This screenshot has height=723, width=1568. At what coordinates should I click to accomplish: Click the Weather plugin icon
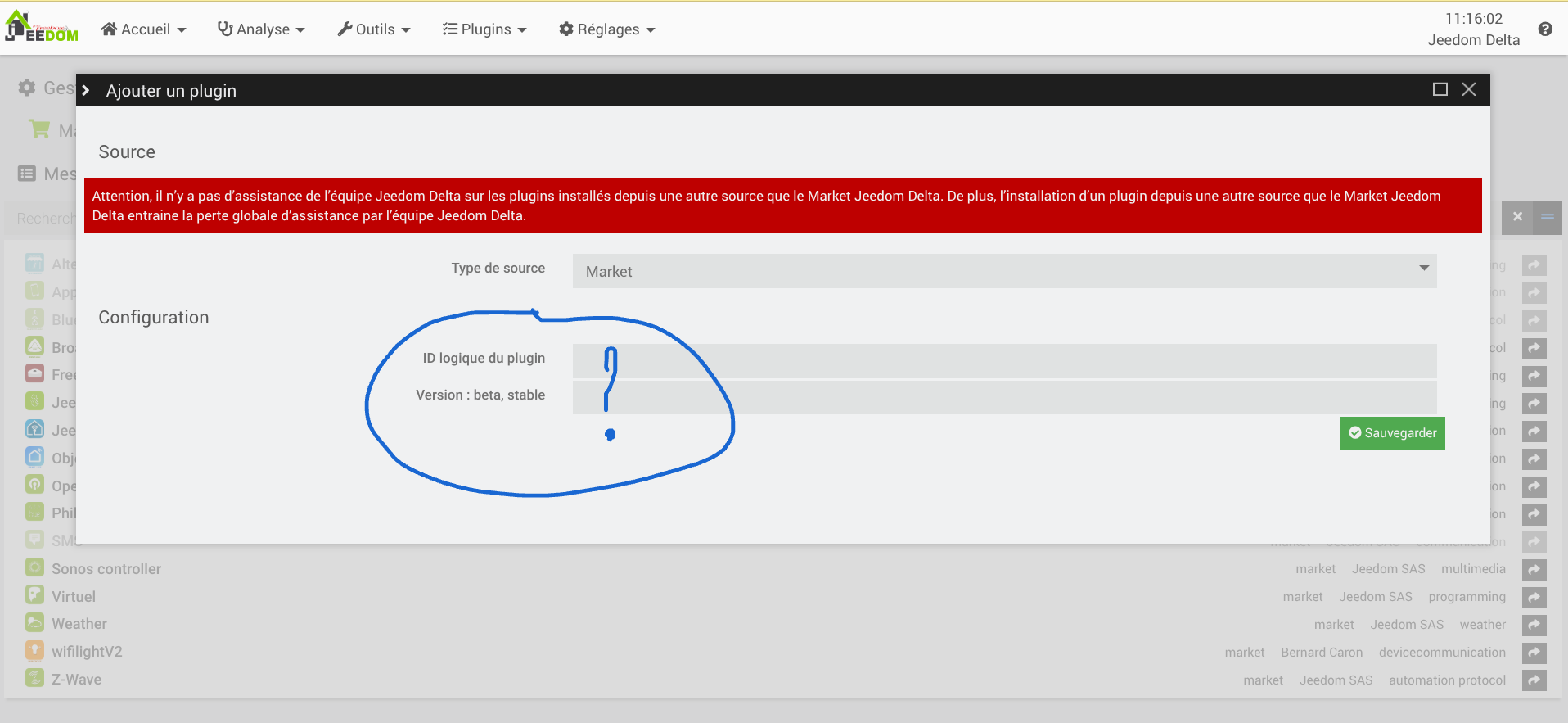pos(34,623)
